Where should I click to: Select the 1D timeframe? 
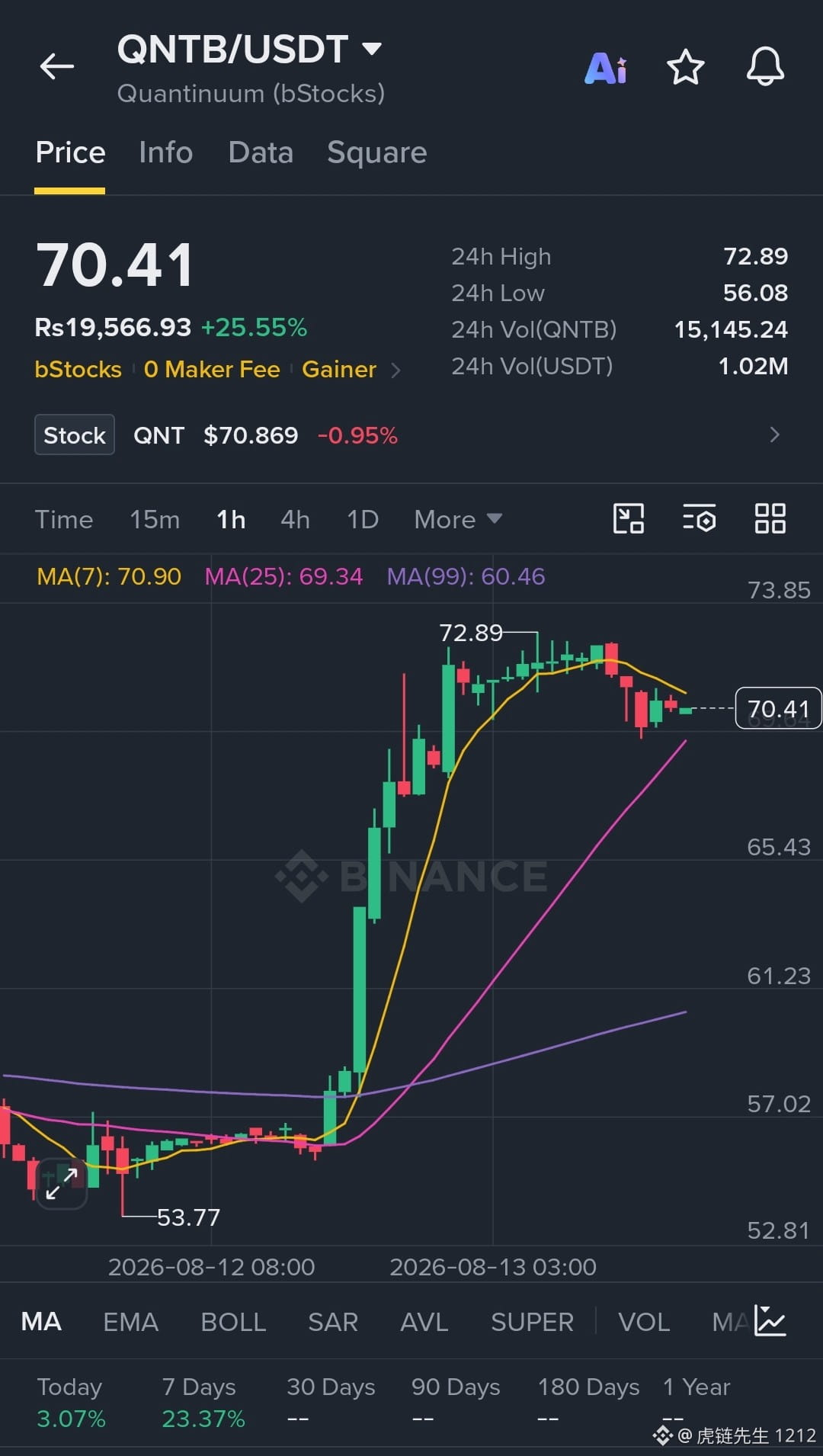point(363,520)
